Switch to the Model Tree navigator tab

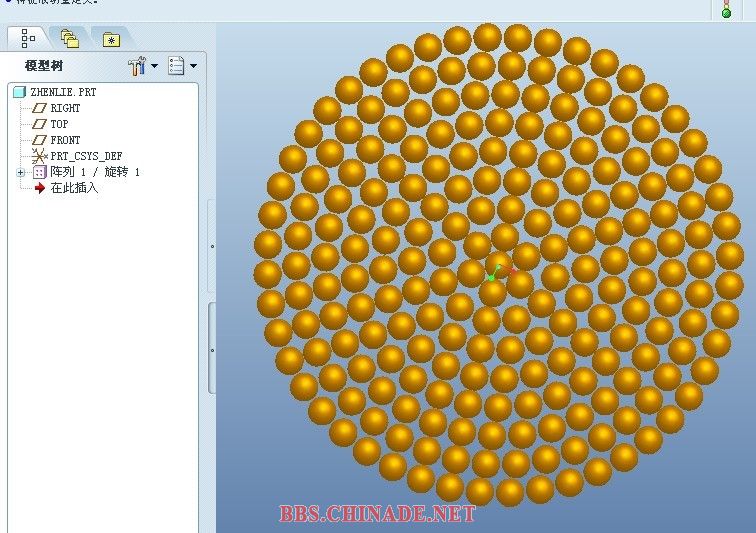28,38
